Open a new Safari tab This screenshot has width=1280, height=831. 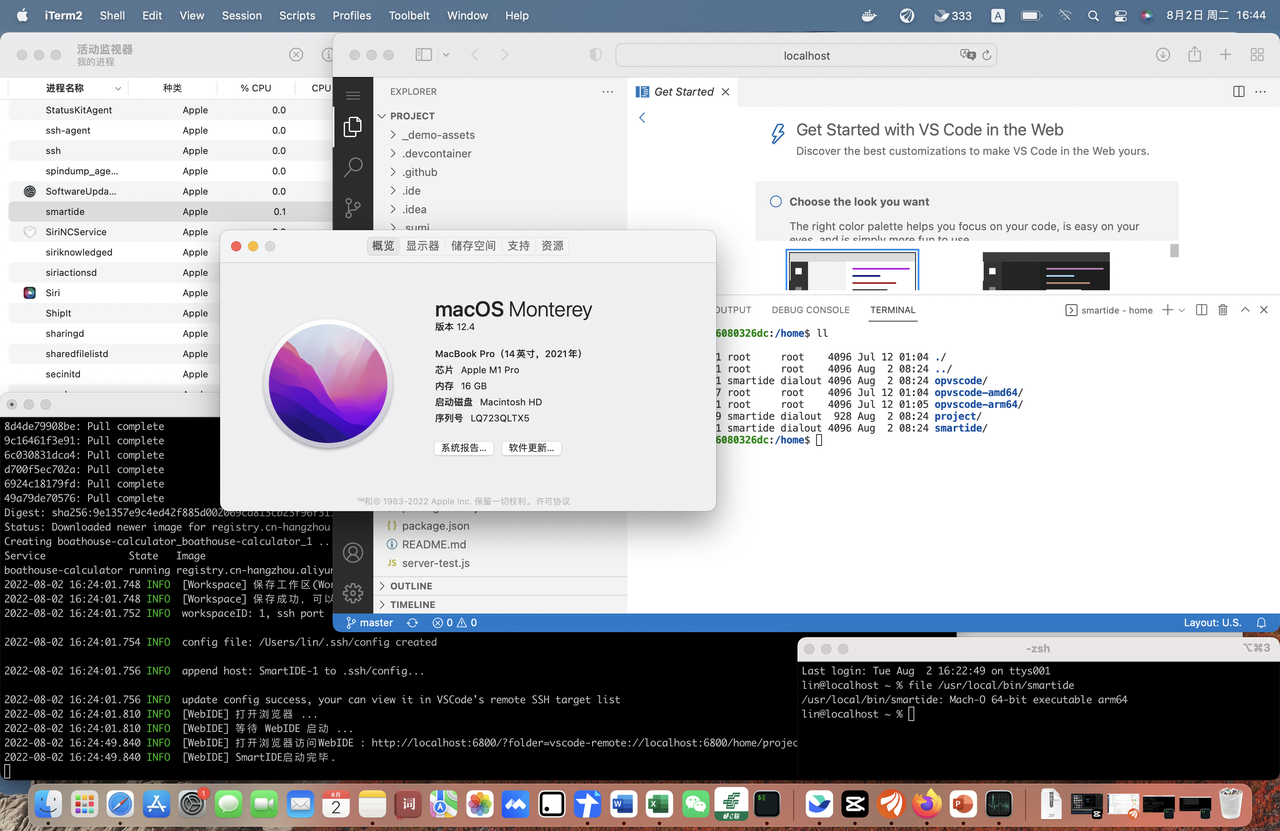click(x=1225, y=55)
